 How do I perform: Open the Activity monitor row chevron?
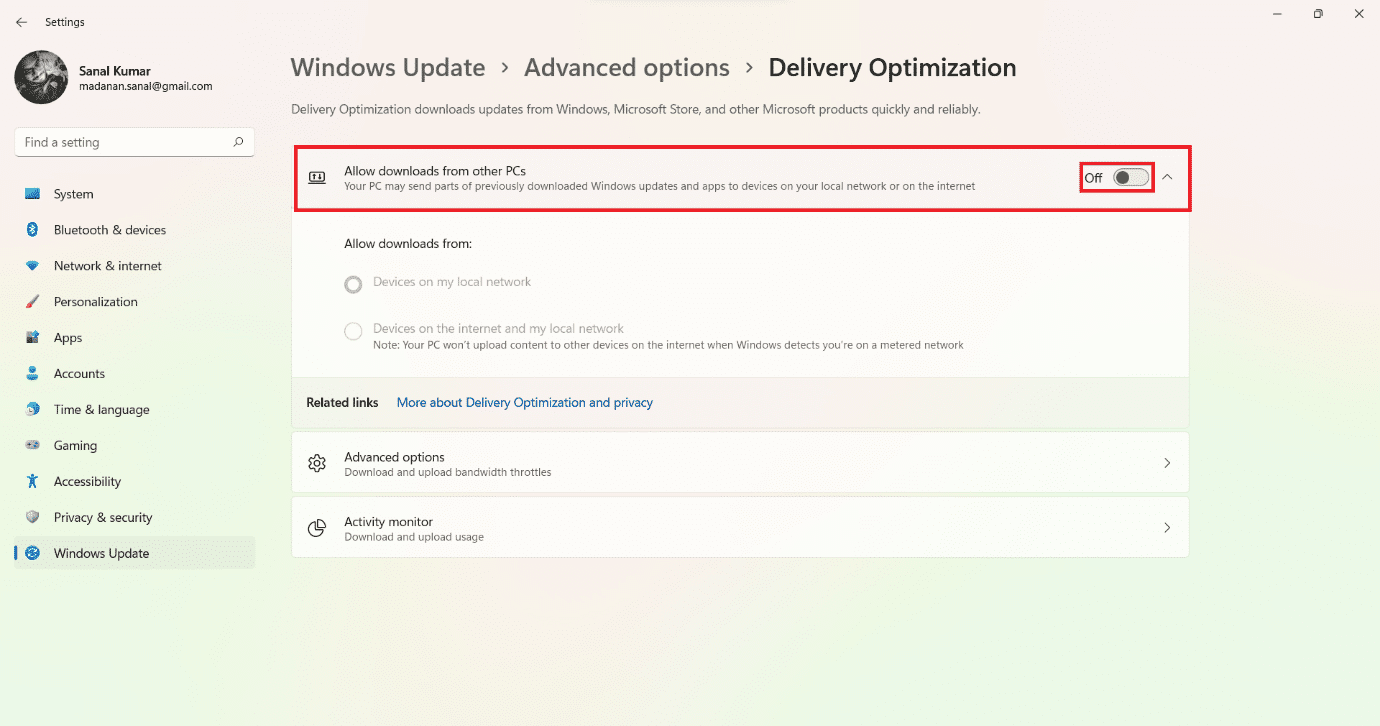point(1166,527)
